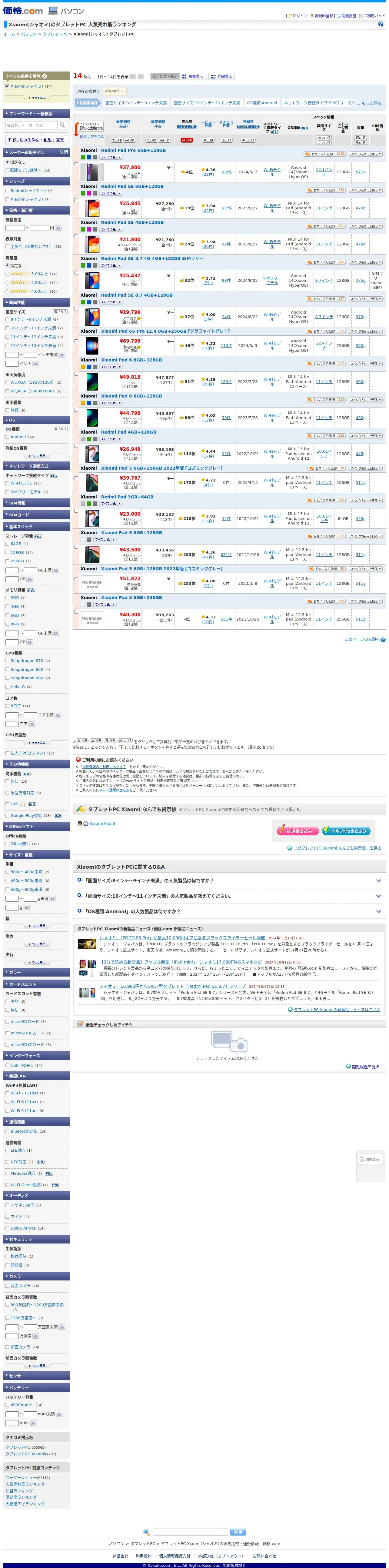Collapse the カードスロット sidebar section
Viewport: 389px width, 1568px height.
coord(36,984)
